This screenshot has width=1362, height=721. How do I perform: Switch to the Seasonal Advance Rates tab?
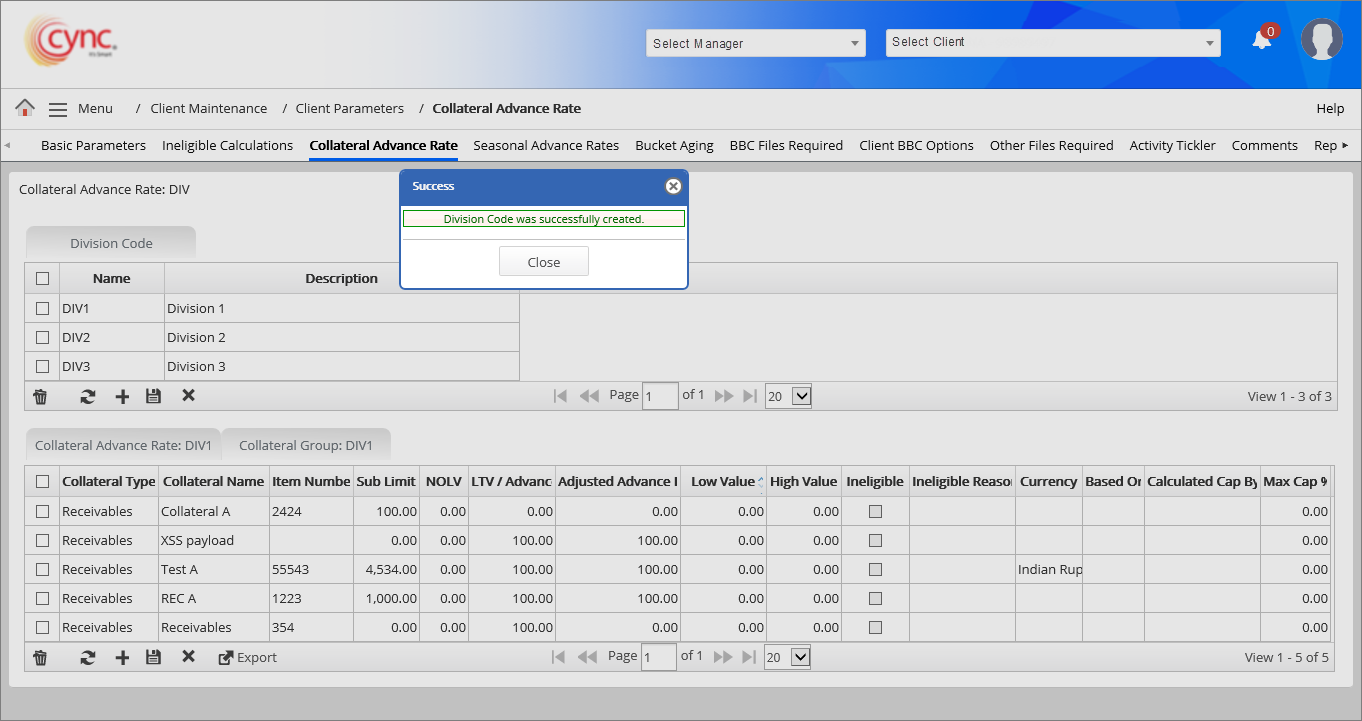[546, 145]
